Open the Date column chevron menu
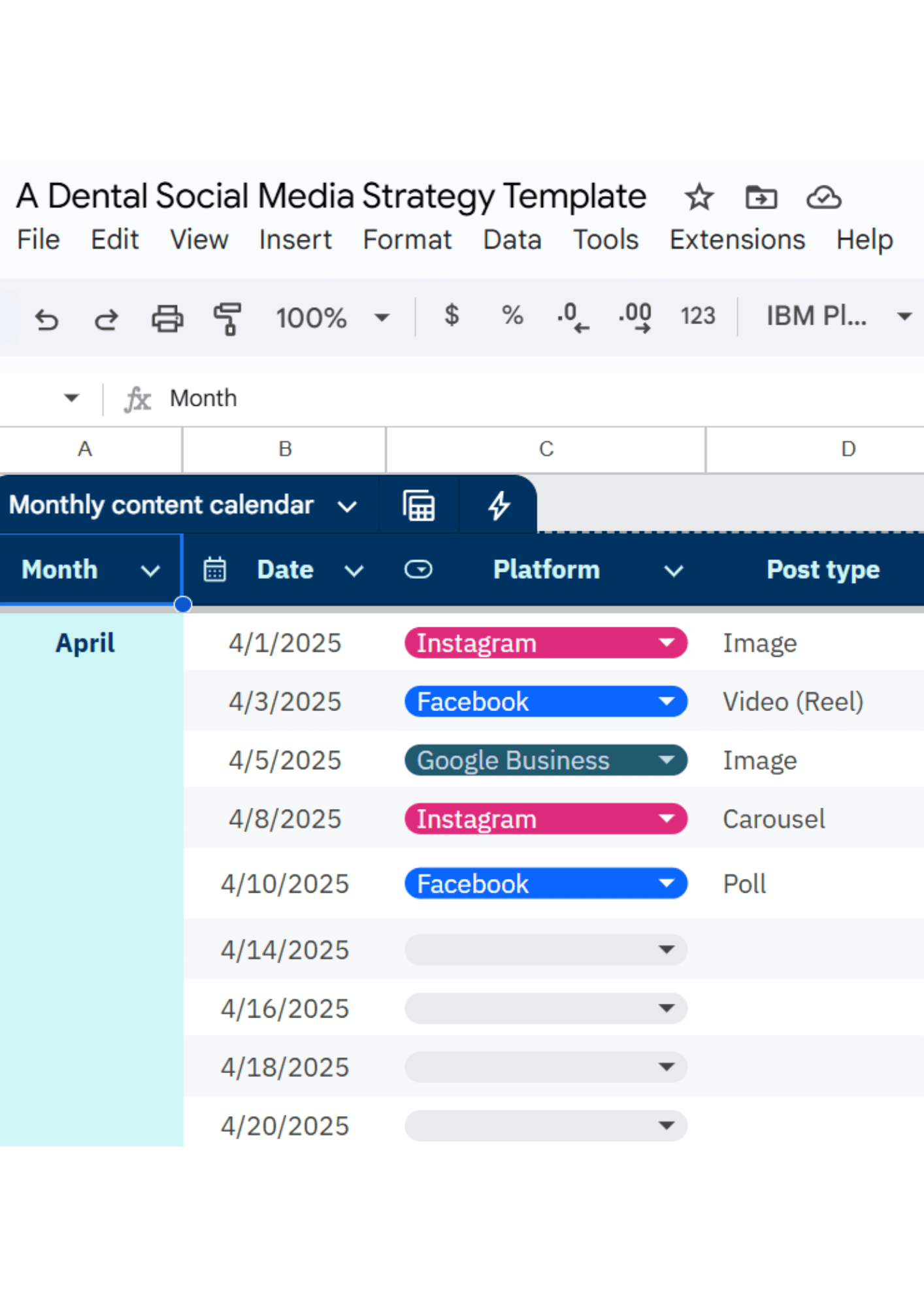 (354, 571)
